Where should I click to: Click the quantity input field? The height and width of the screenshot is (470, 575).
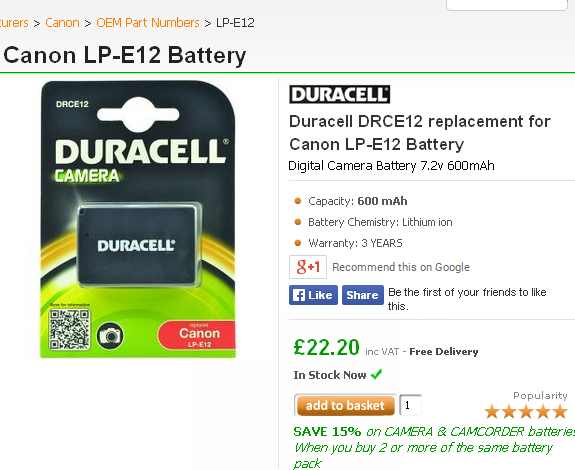410,405
